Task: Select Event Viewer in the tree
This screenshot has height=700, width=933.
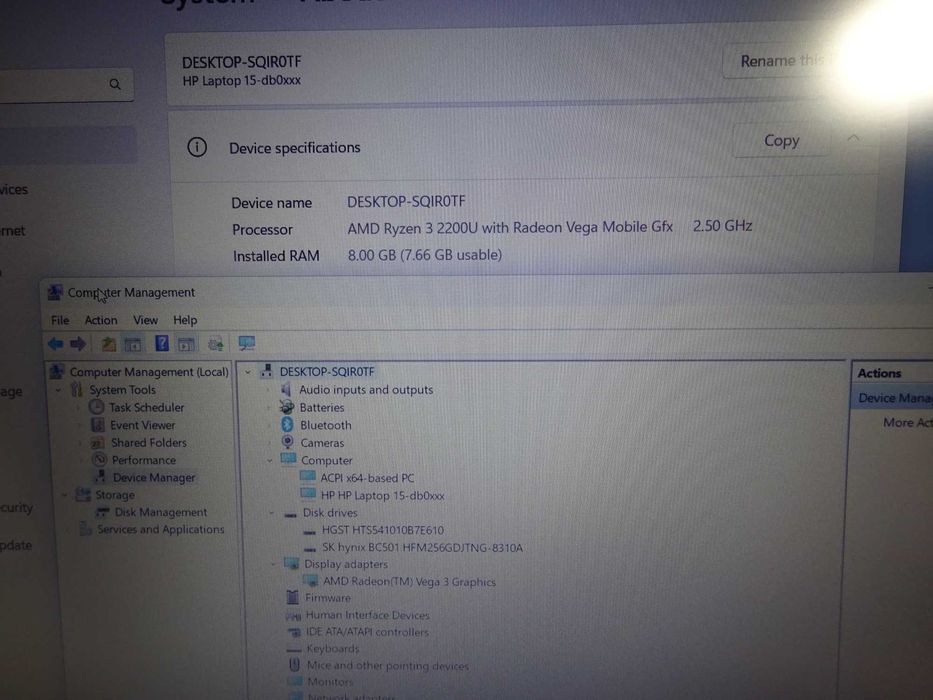Action: pyautogui.click(x=142, y=425)
